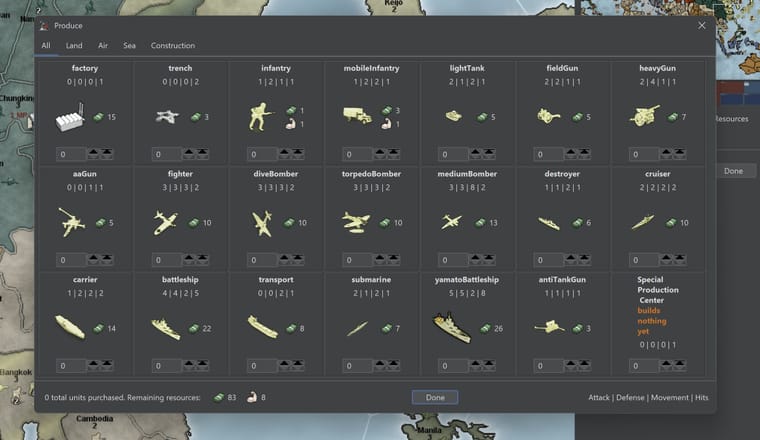The width and height of the screenshot is (760, 440).
Task: Click the yamatoBattleship unit icon
Action: pos(452,328)
